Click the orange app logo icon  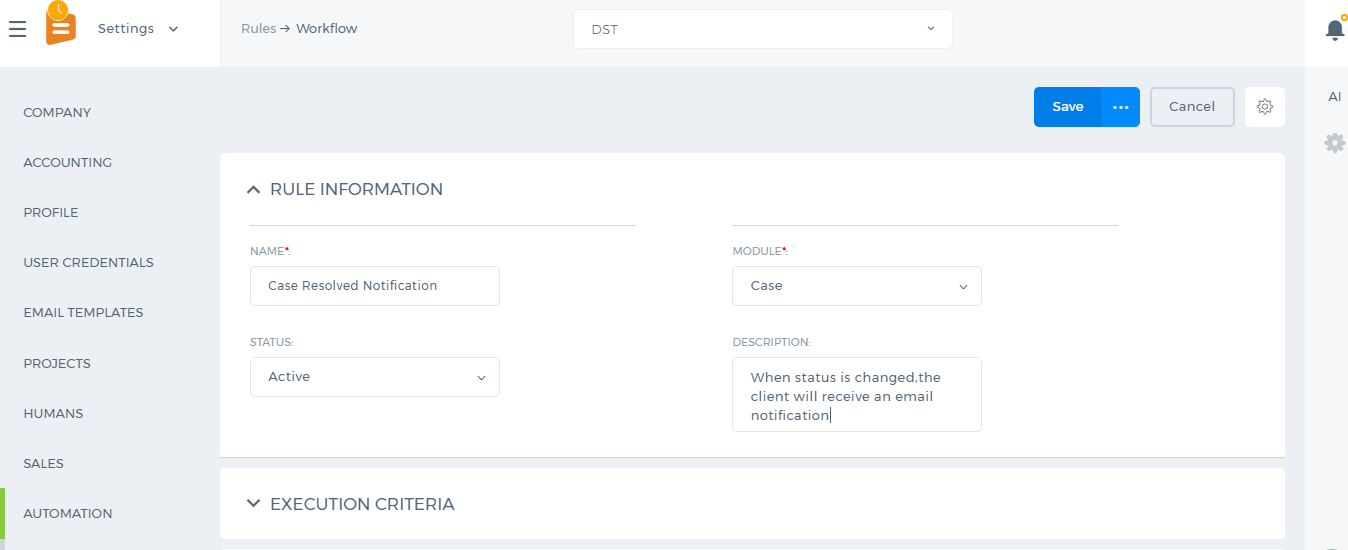pyautogui.click(x=60, y=24)
